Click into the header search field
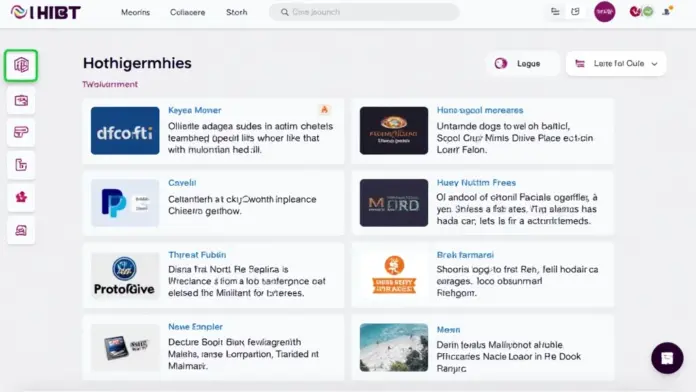The image size is (696, 392). [x=364, y=12]
